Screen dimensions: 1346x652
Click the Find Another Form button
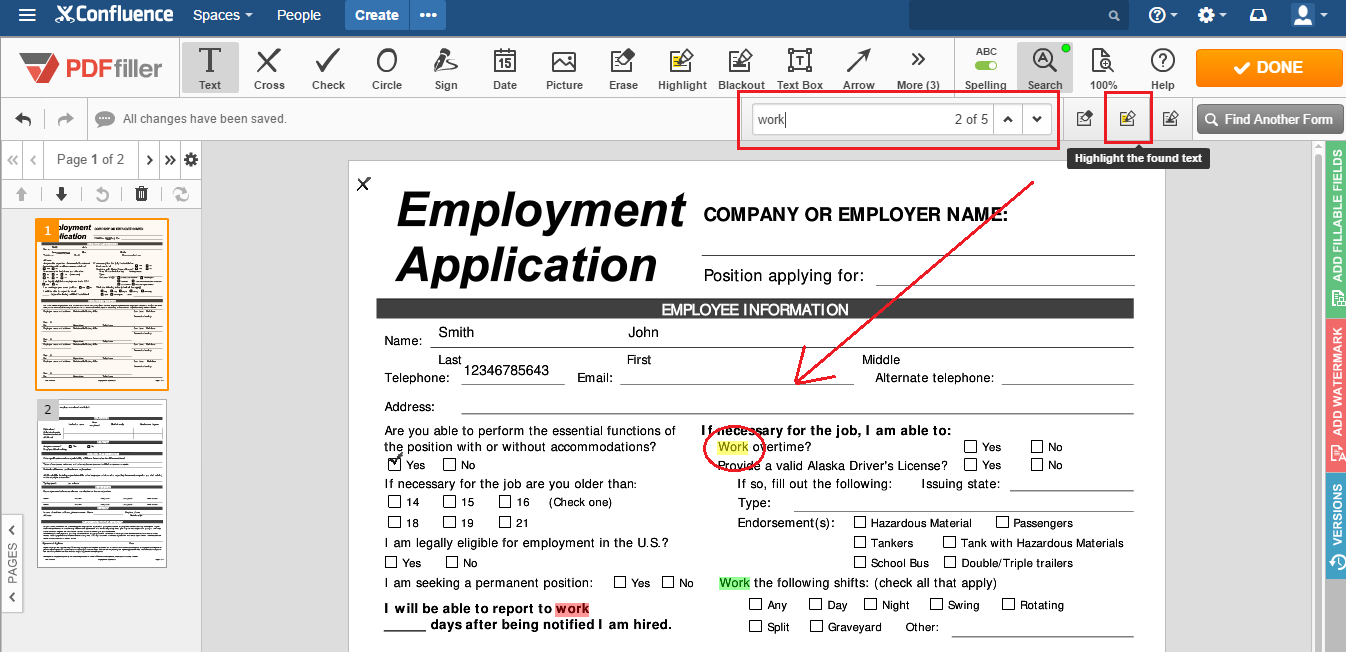coord(1269,119)
